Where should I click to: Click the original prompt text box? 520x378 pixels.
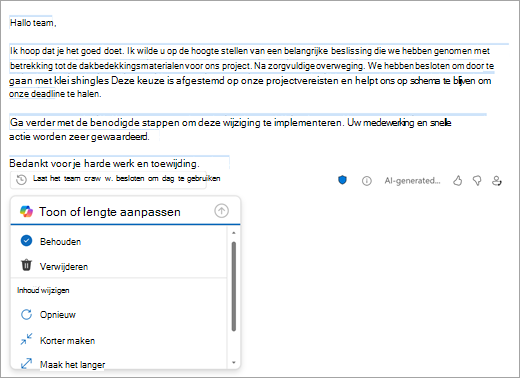[x=108, y=180]
